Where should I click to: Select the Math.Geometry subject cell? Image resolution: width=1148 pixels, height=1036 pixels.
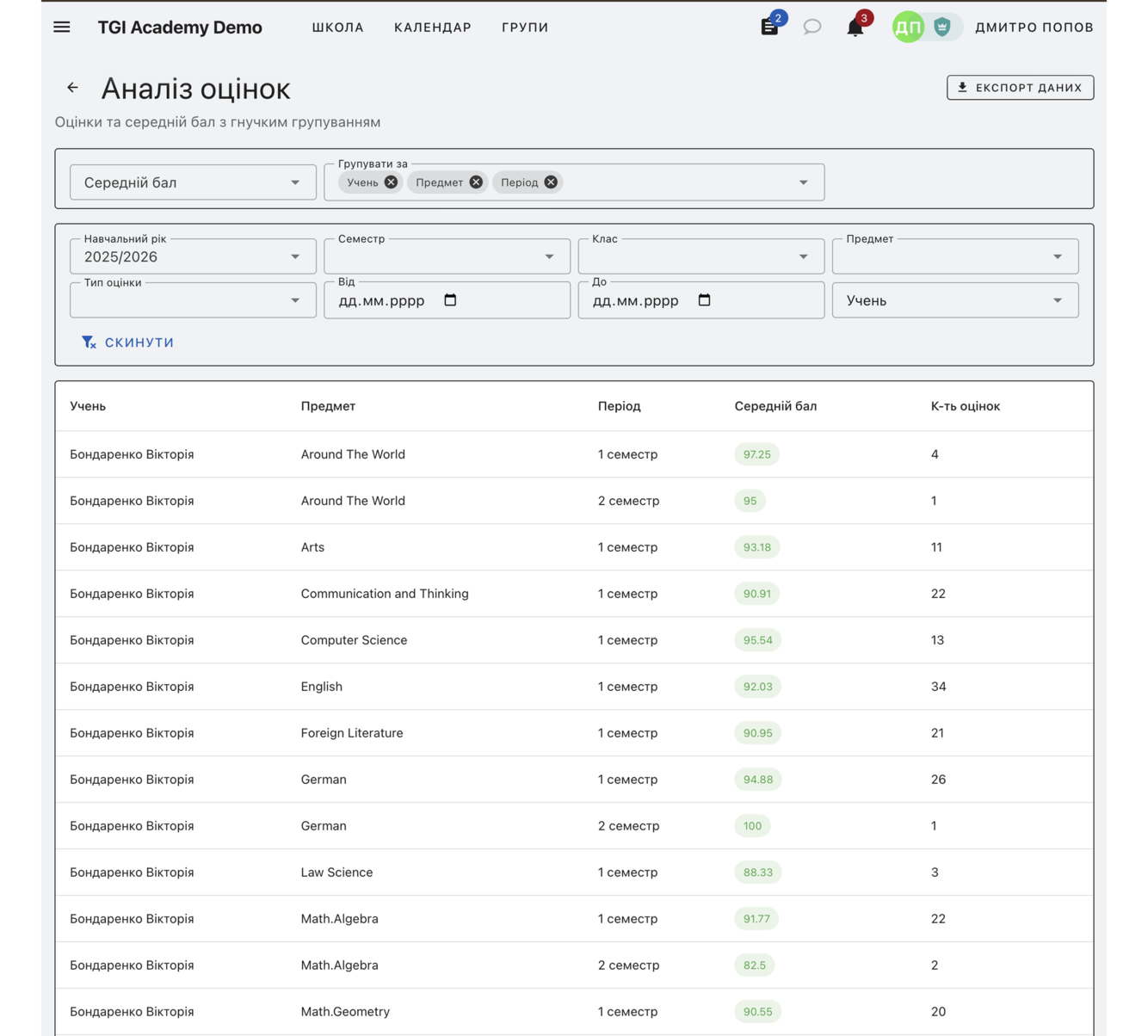coord(345,1012)
